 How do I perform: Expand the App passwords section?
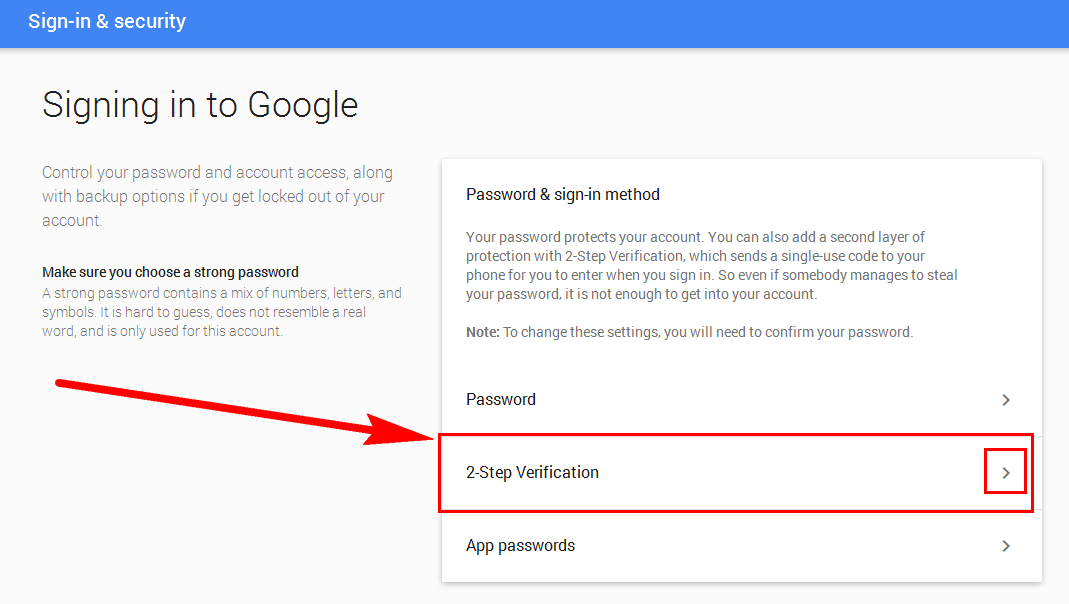click(735, 545)
